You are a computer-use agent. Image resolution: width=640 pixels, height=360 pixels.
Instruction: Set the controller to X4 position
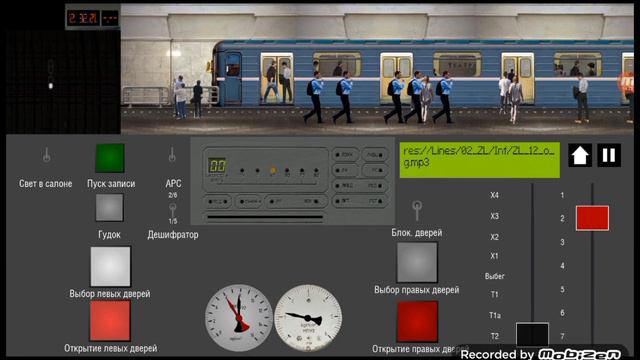[x=494, y=196]
